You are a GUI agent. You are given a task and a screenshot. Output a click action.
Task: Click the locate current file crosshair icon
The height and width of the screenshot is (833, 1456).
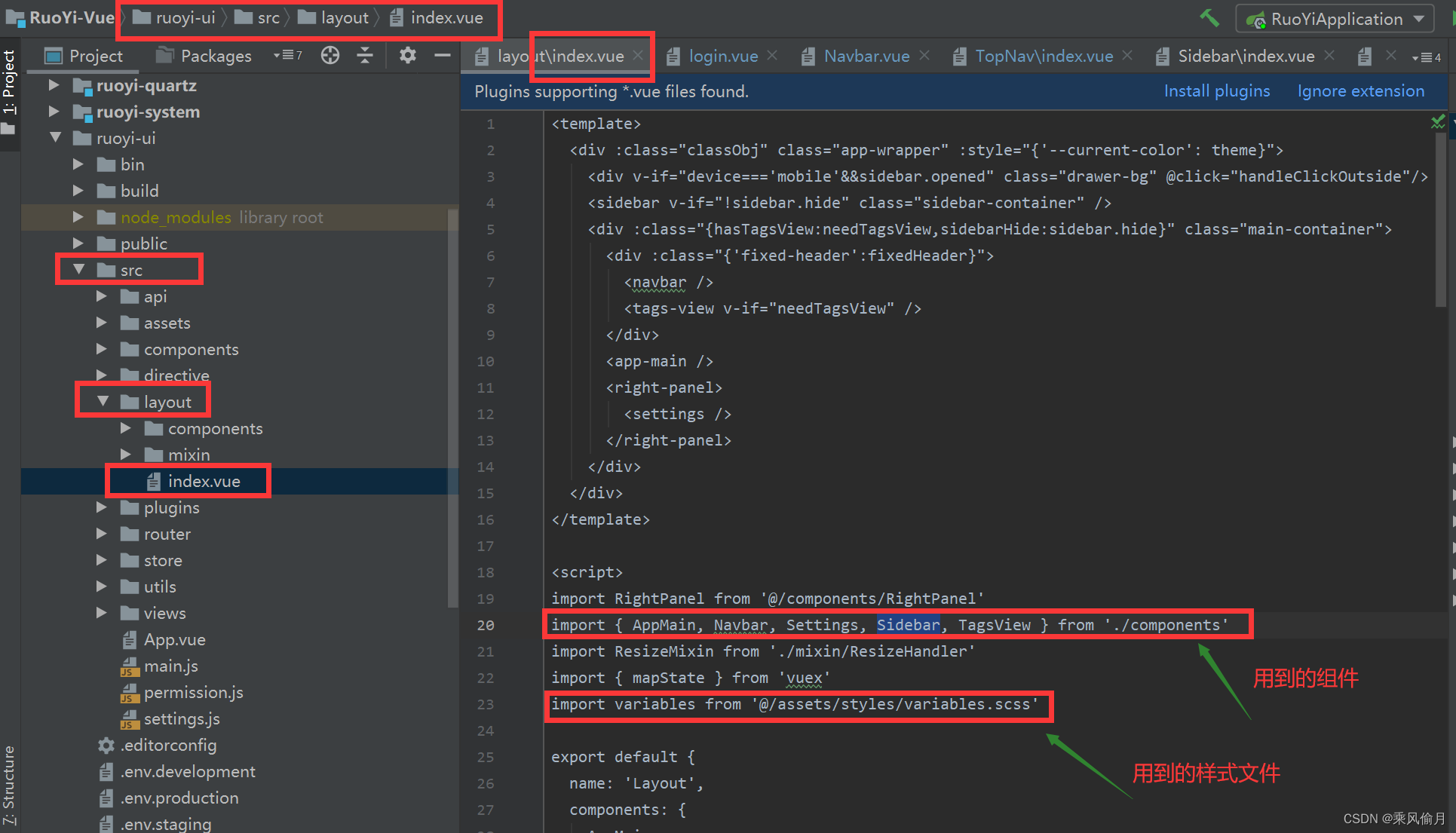(x=330, y=55)
